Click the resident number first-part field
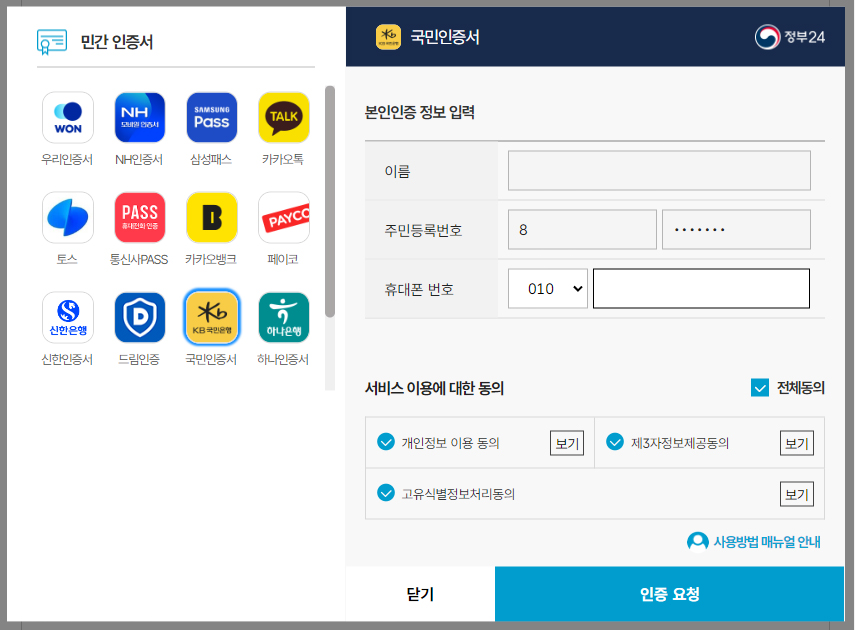855x630 pixels. (582, 230)
